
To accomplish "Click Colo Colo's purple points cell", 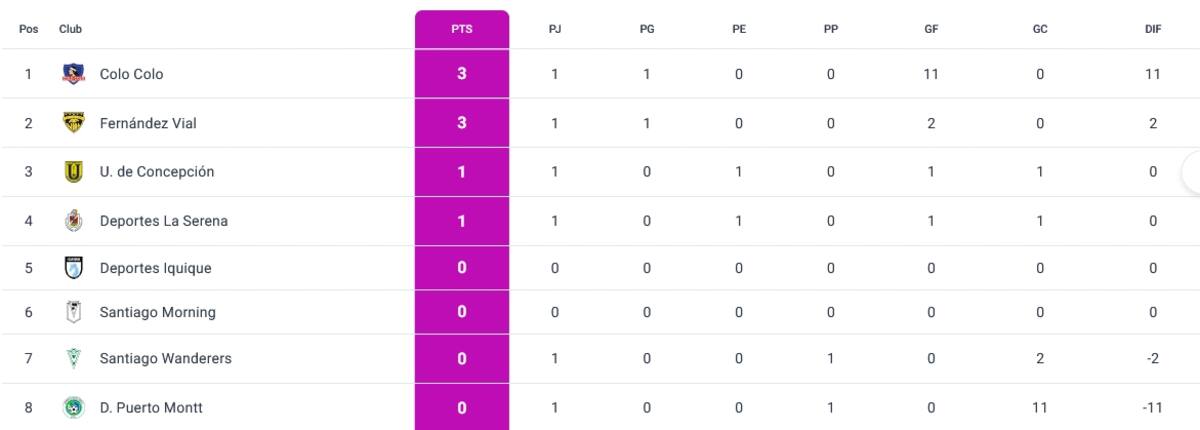I will [x=462, y=74].
